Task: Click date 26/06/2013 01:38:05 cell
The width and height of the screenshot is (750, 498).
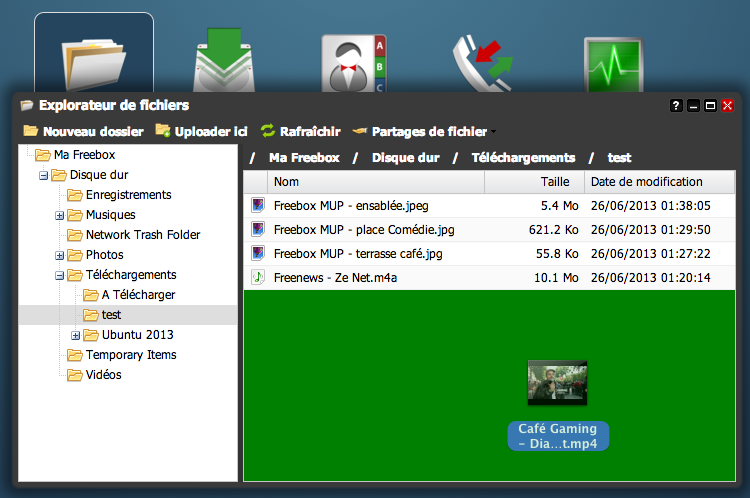Action: coord(651,206)
